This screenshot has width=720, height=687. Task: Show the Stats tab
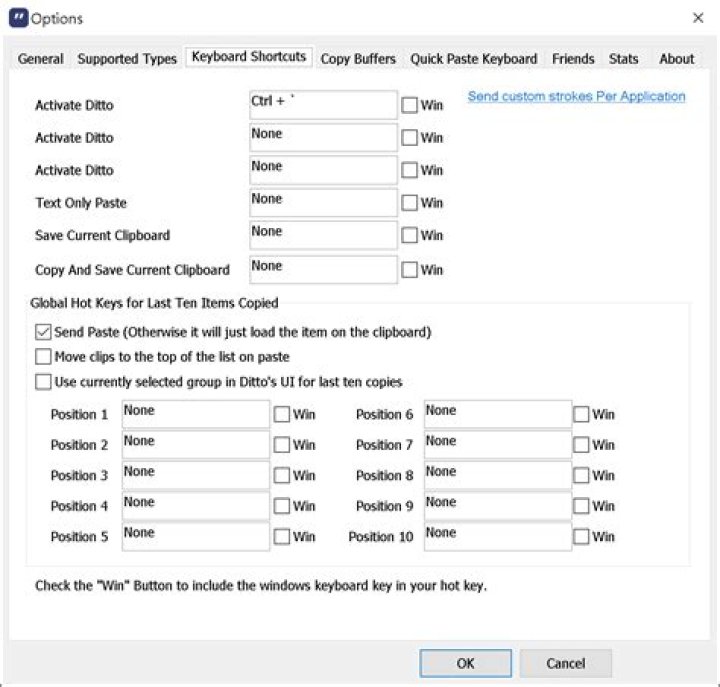[623, 59]
